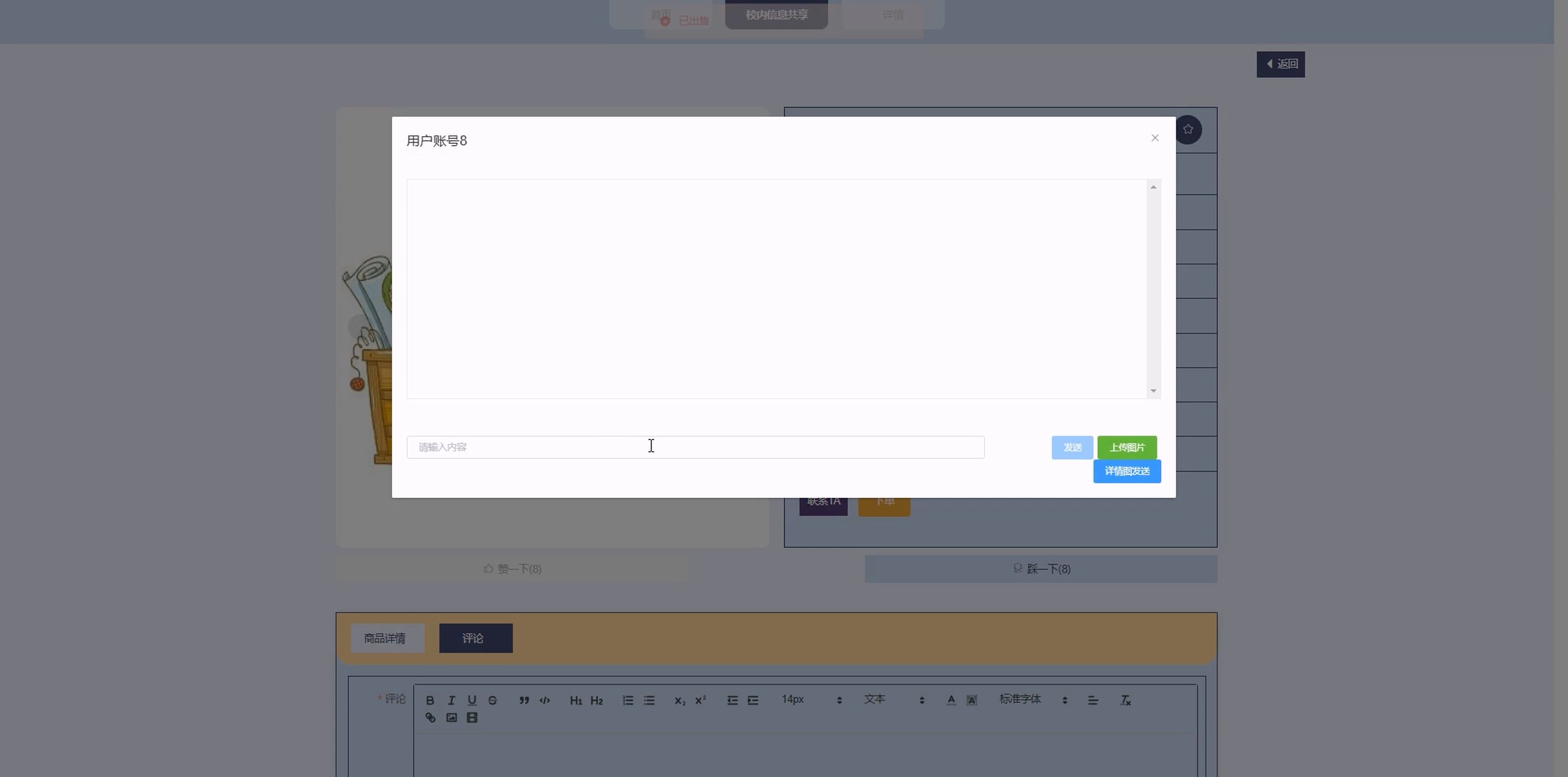Screen dimensions: 1568x777
Task: Insert an ordered list
Action: coord(628,701)
